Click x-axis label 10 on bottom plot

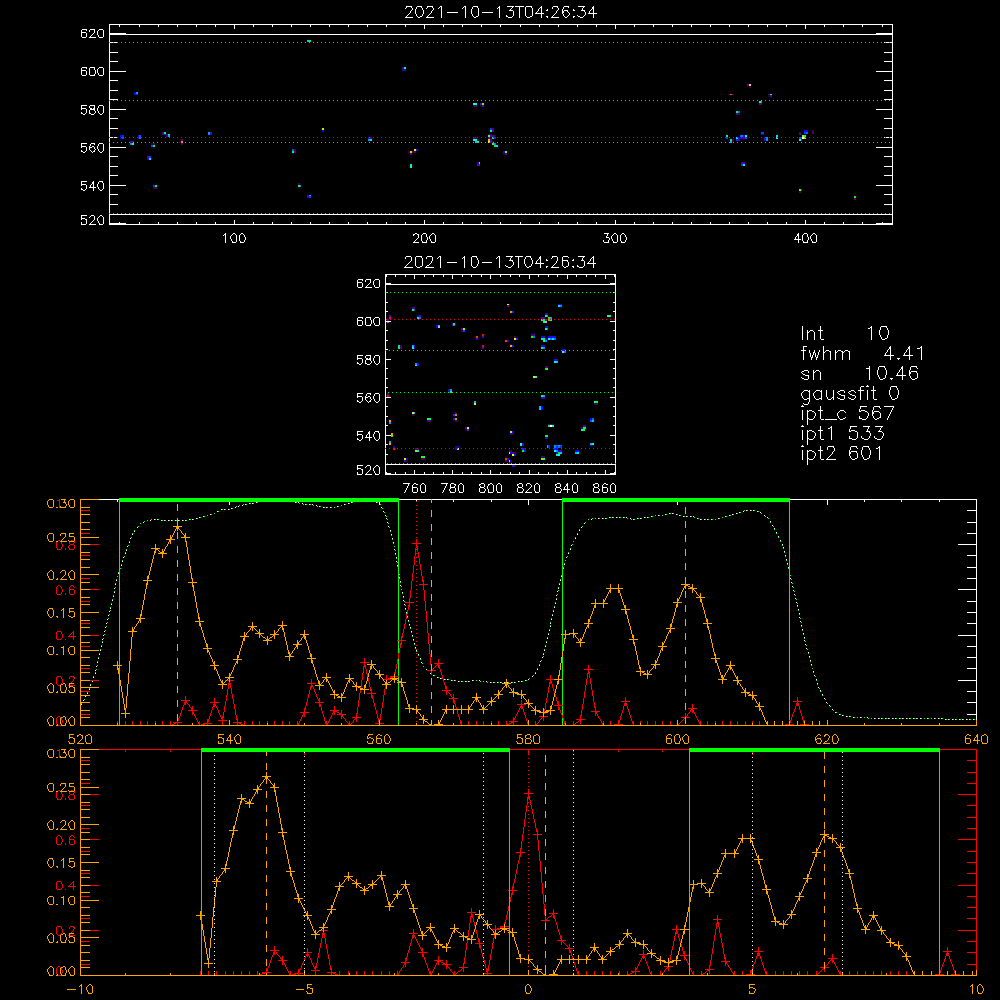pos(976,989)
